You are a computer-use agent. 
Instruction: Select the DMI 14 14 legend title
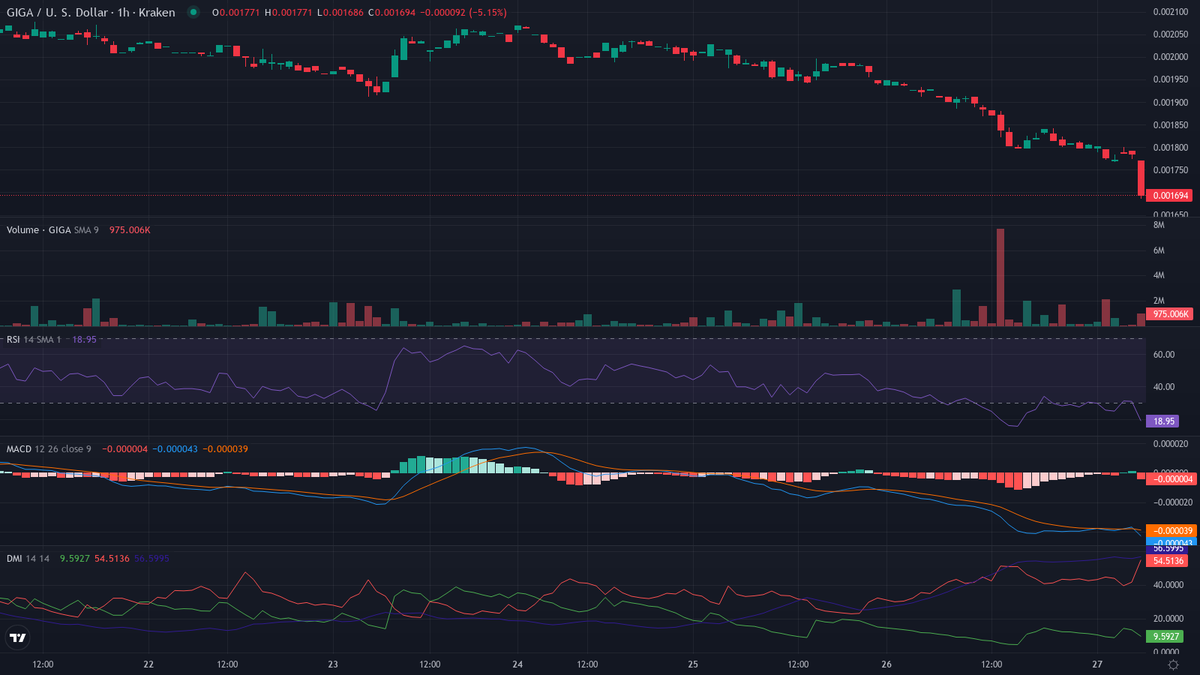29,558
